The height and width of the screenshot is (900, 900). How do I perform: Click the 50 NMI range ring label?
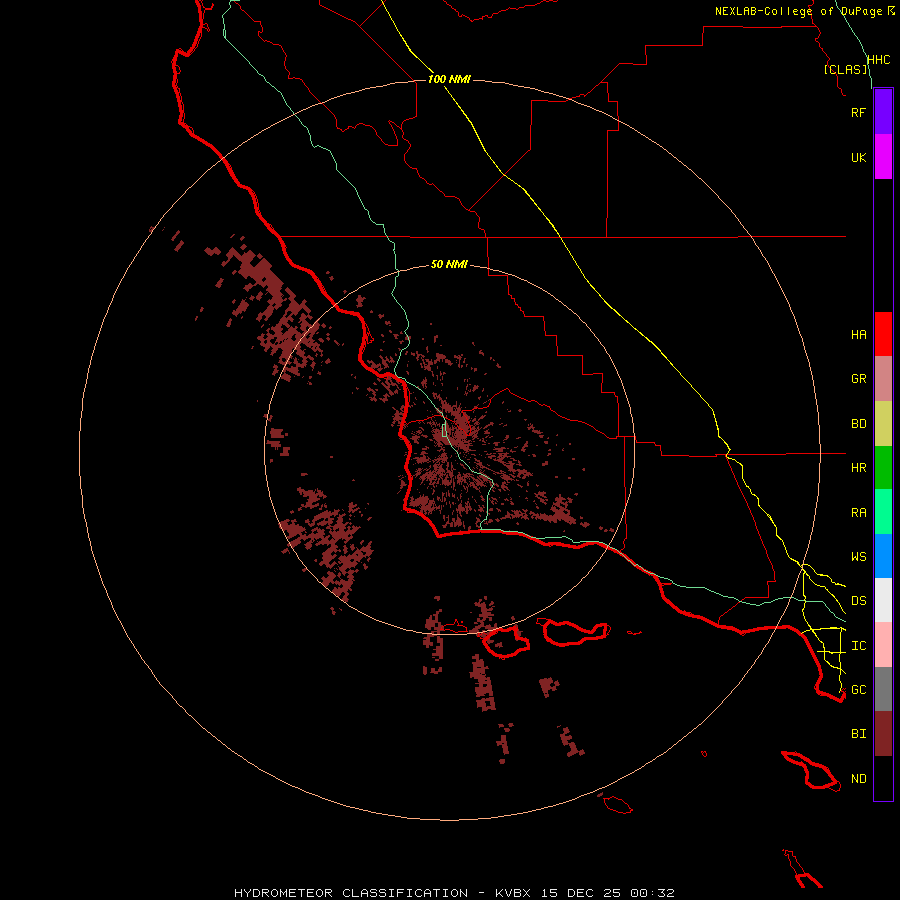pyautogui.click(x=449, y=264)
